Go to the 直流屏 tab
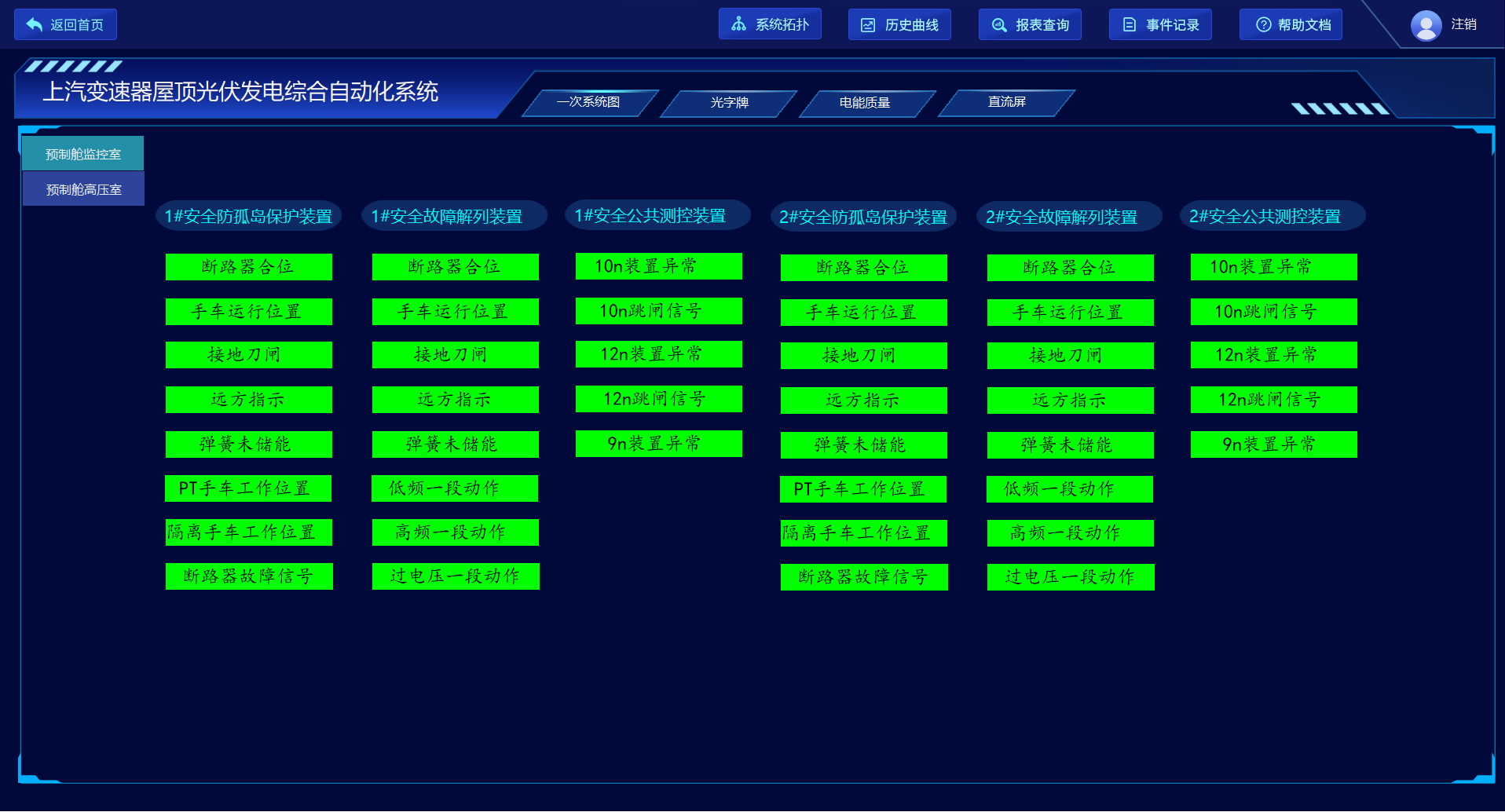This screenshot has width=1505, height=812. pyautogui.click(x=1006, y=102)
